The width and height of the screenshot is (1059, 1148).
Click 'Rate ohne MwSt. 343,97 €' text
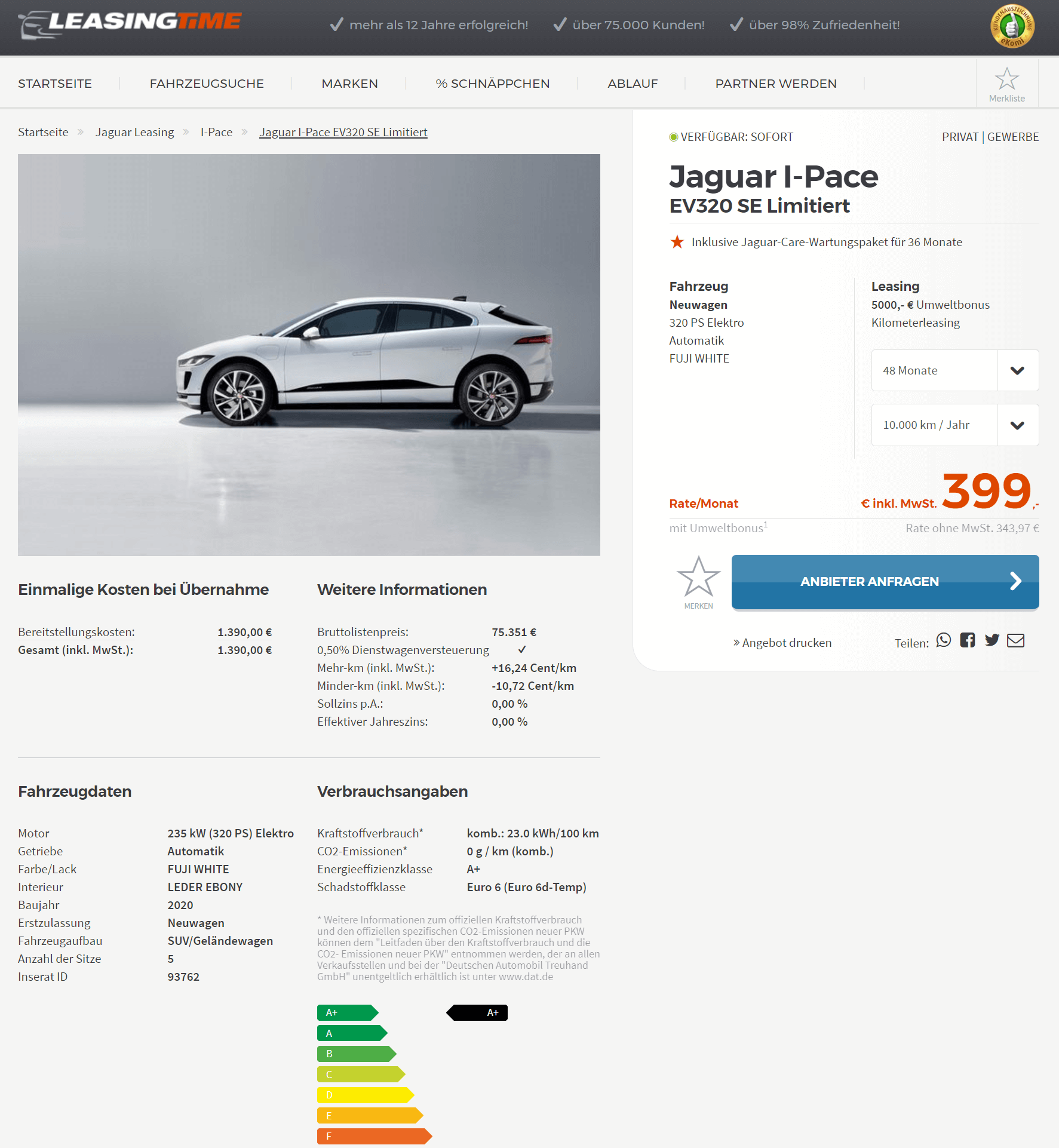972,528
